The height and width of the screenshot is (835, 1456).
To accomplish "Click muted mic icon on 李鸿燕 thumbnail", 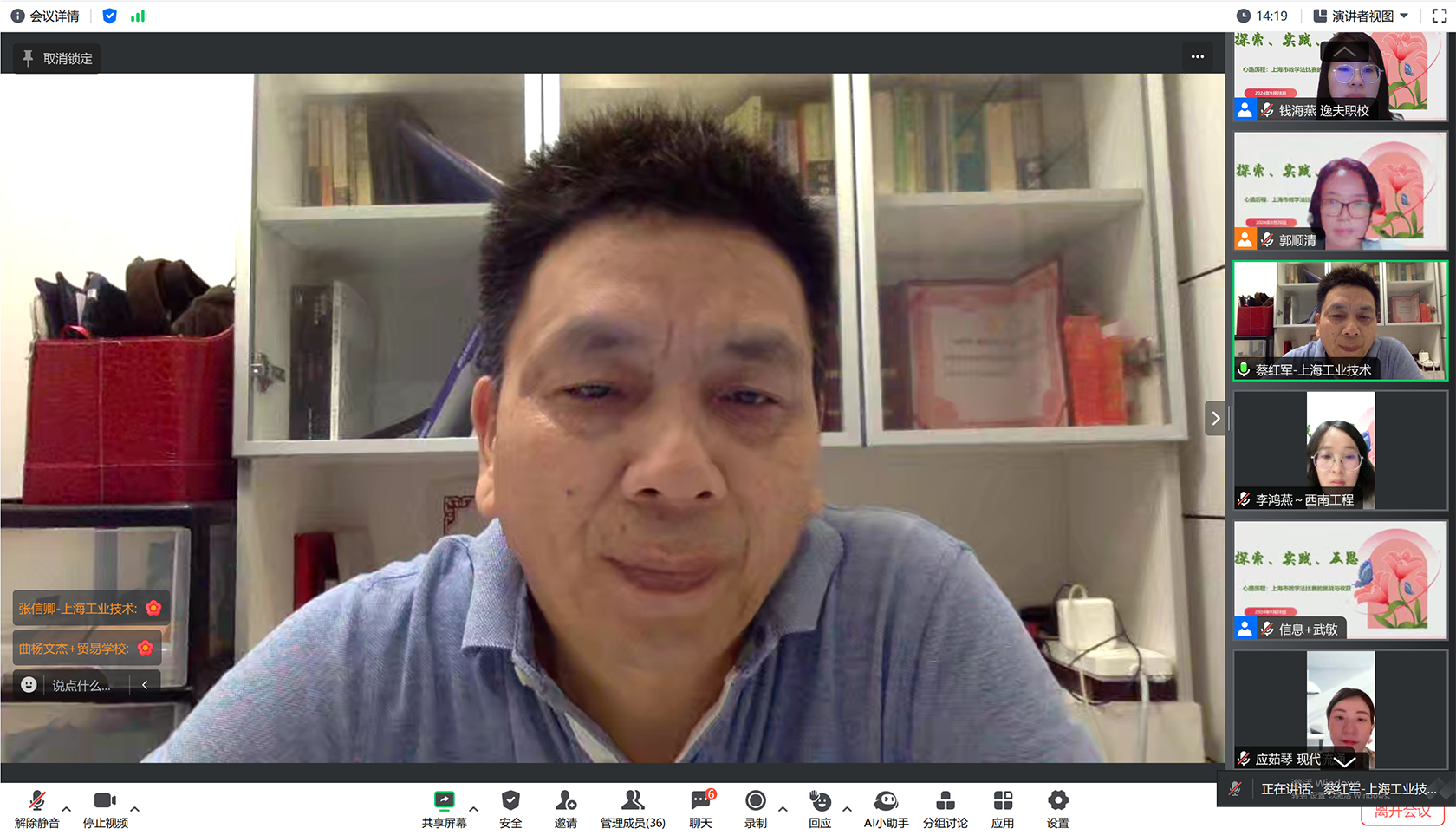I will [x=1244, y=499].
